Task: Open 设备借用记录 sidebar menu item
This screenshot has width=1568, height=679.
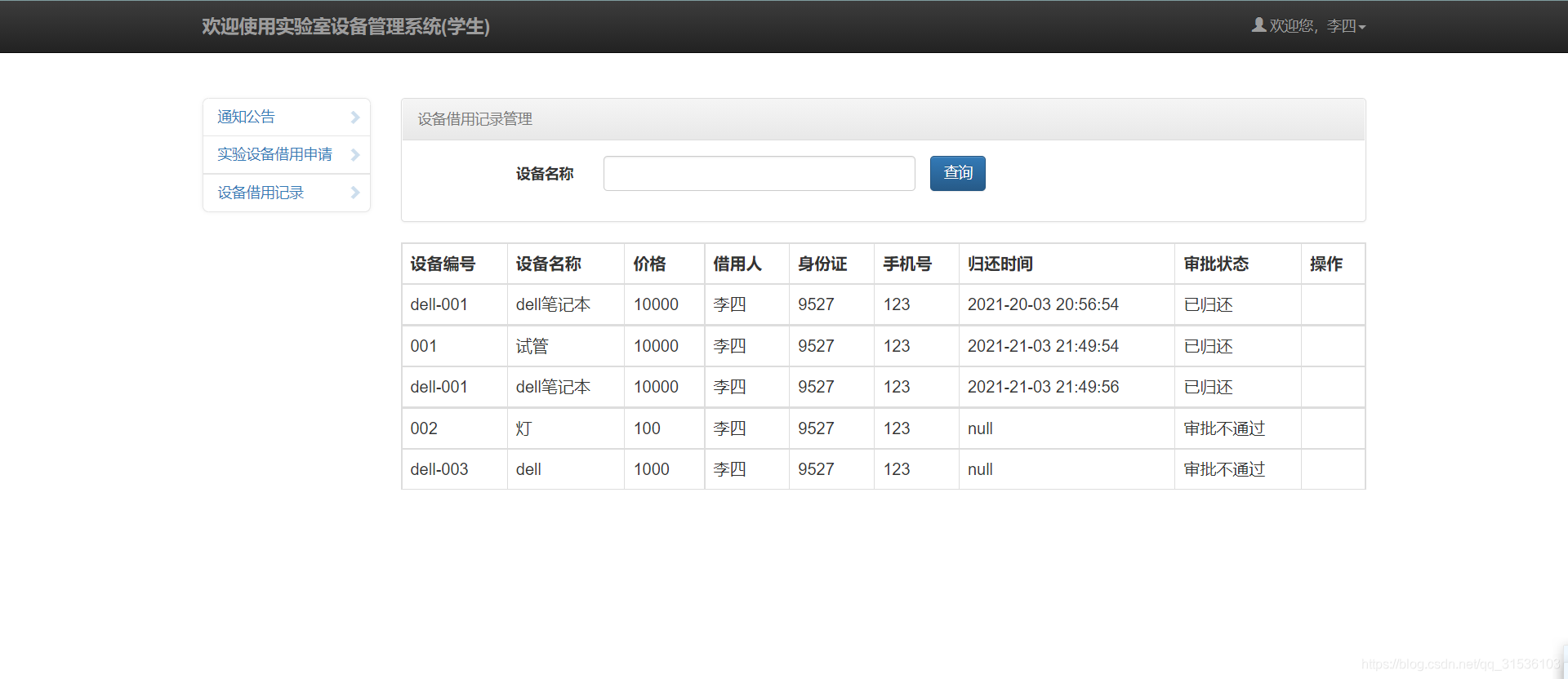Action: pyautogui.click(x=287, y=193)
